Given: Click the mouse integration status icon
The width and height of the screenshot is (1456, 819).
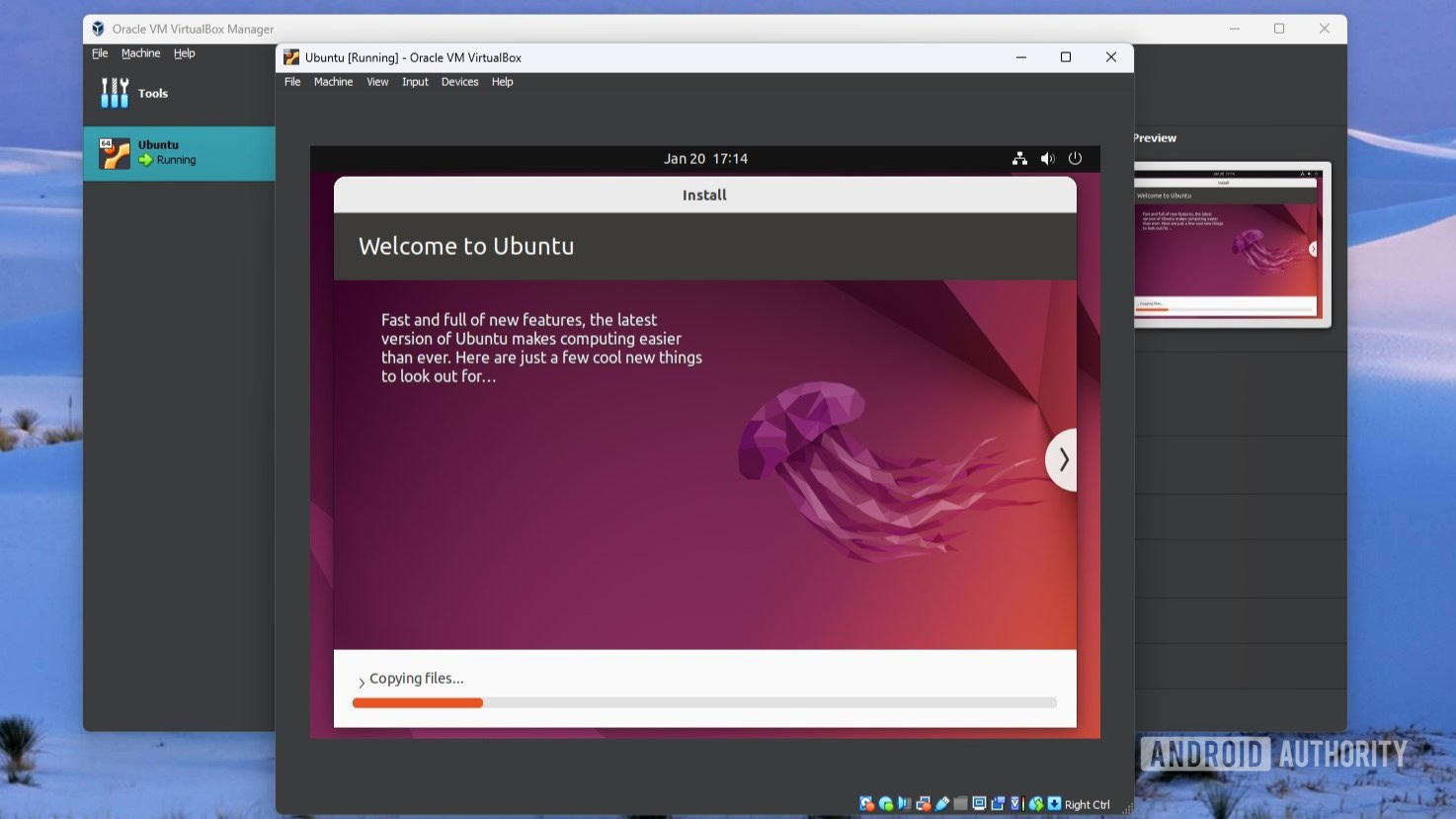Looking at the screenshot, I should click(1036, 804).
